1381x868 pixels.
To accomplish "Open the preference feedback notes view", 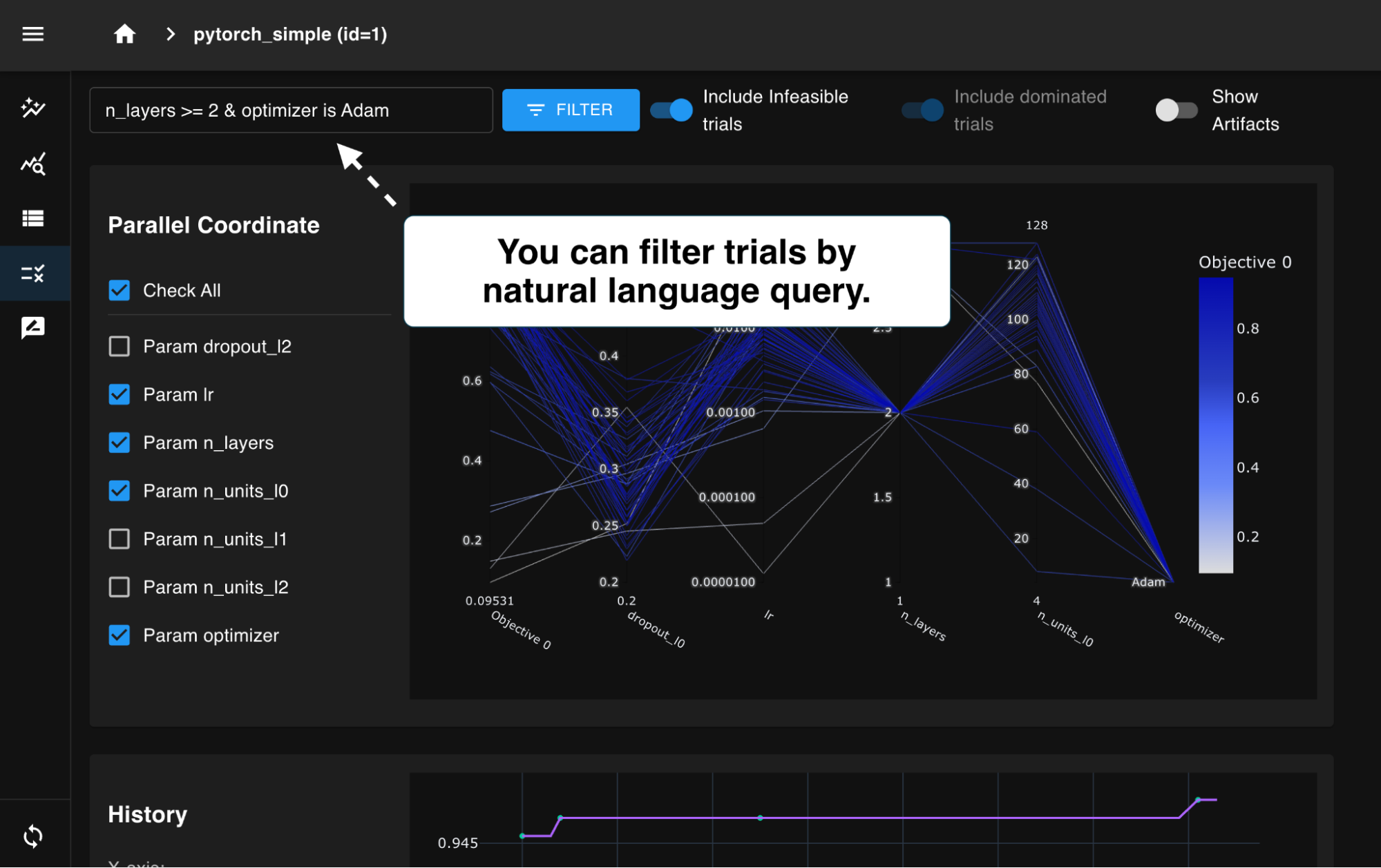I will click(34, 327).
